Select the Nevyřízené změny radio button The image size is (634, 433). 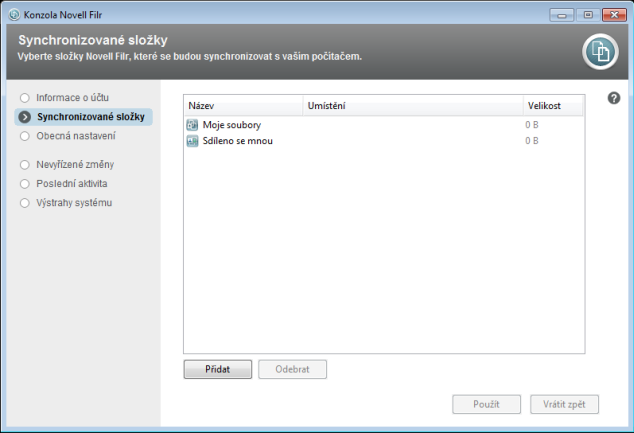(25, 165)
